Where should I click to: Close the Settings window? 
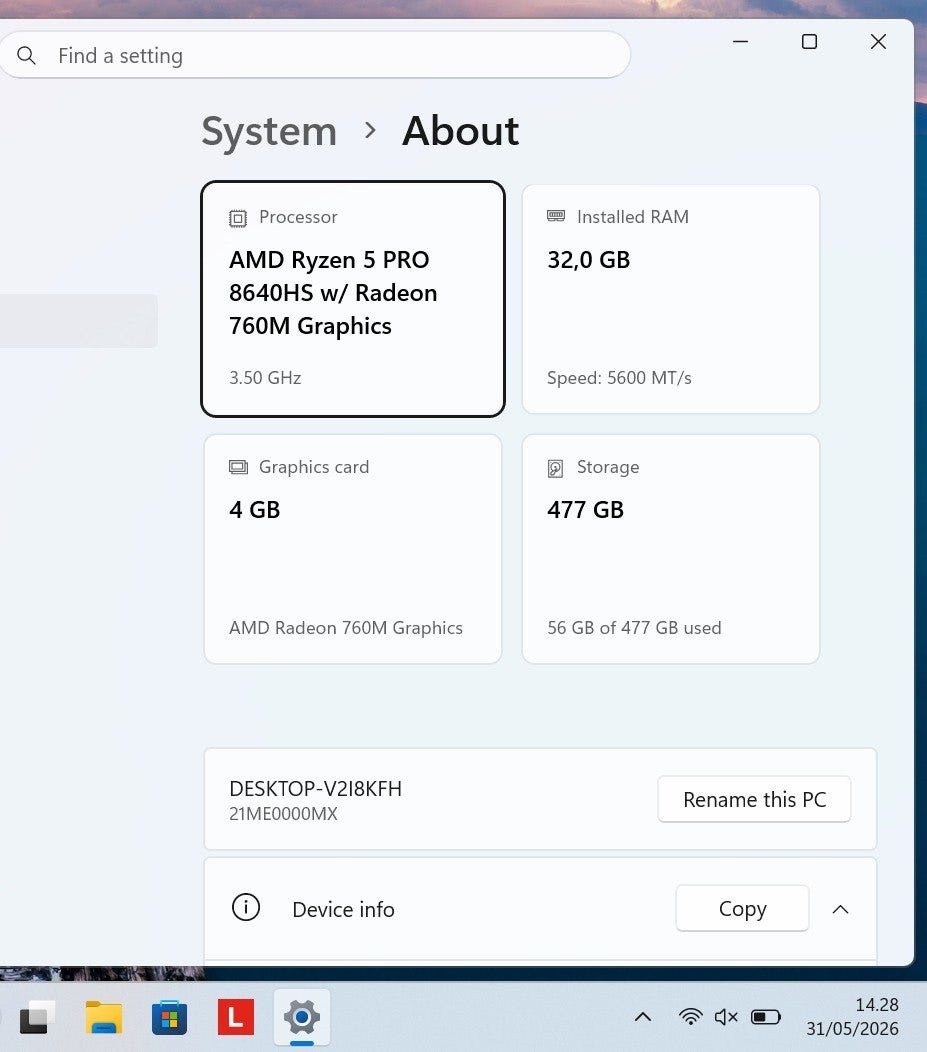pos(878,42)
